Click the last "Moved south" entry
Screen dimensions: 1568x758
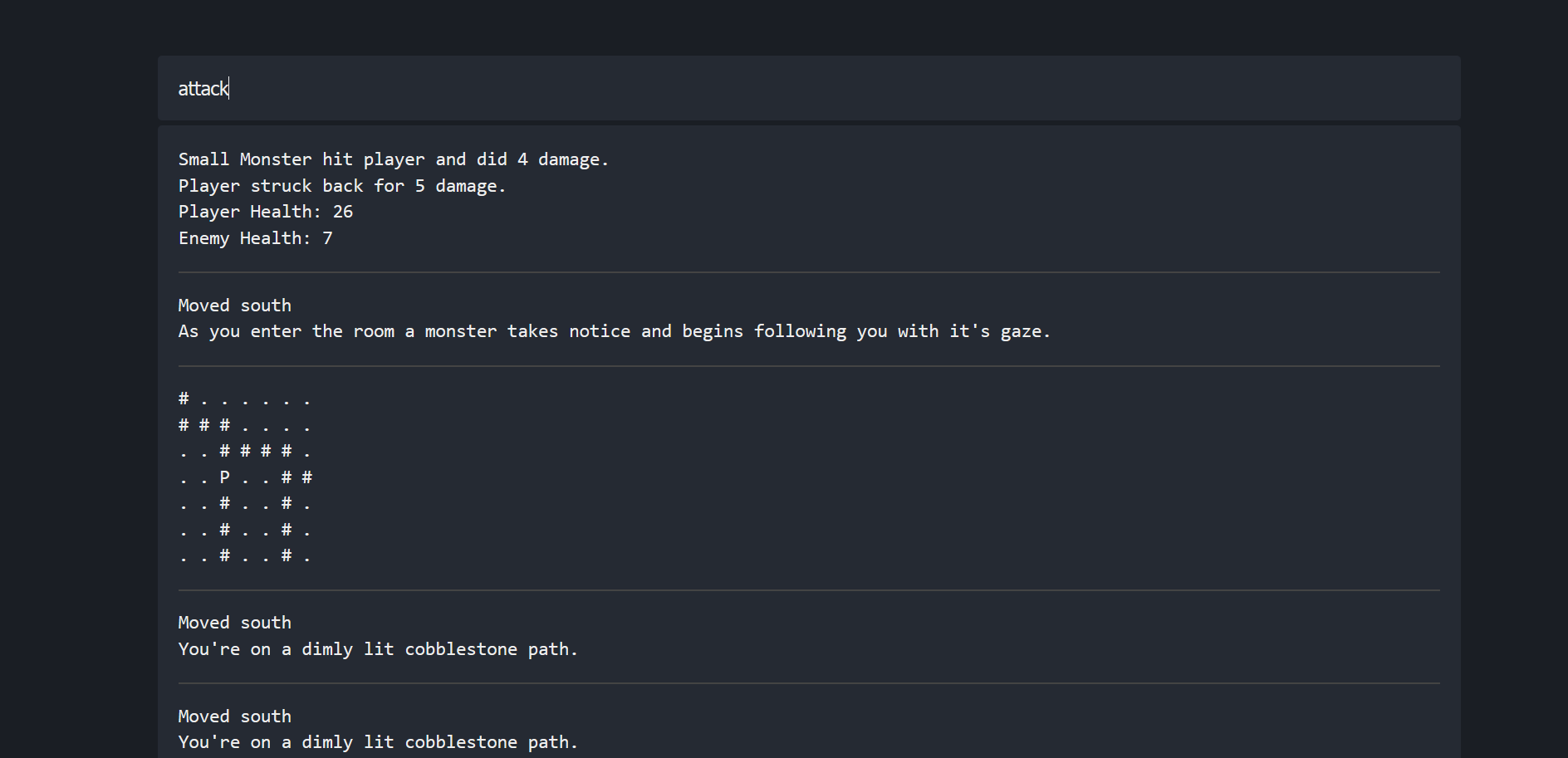[234, 716]
